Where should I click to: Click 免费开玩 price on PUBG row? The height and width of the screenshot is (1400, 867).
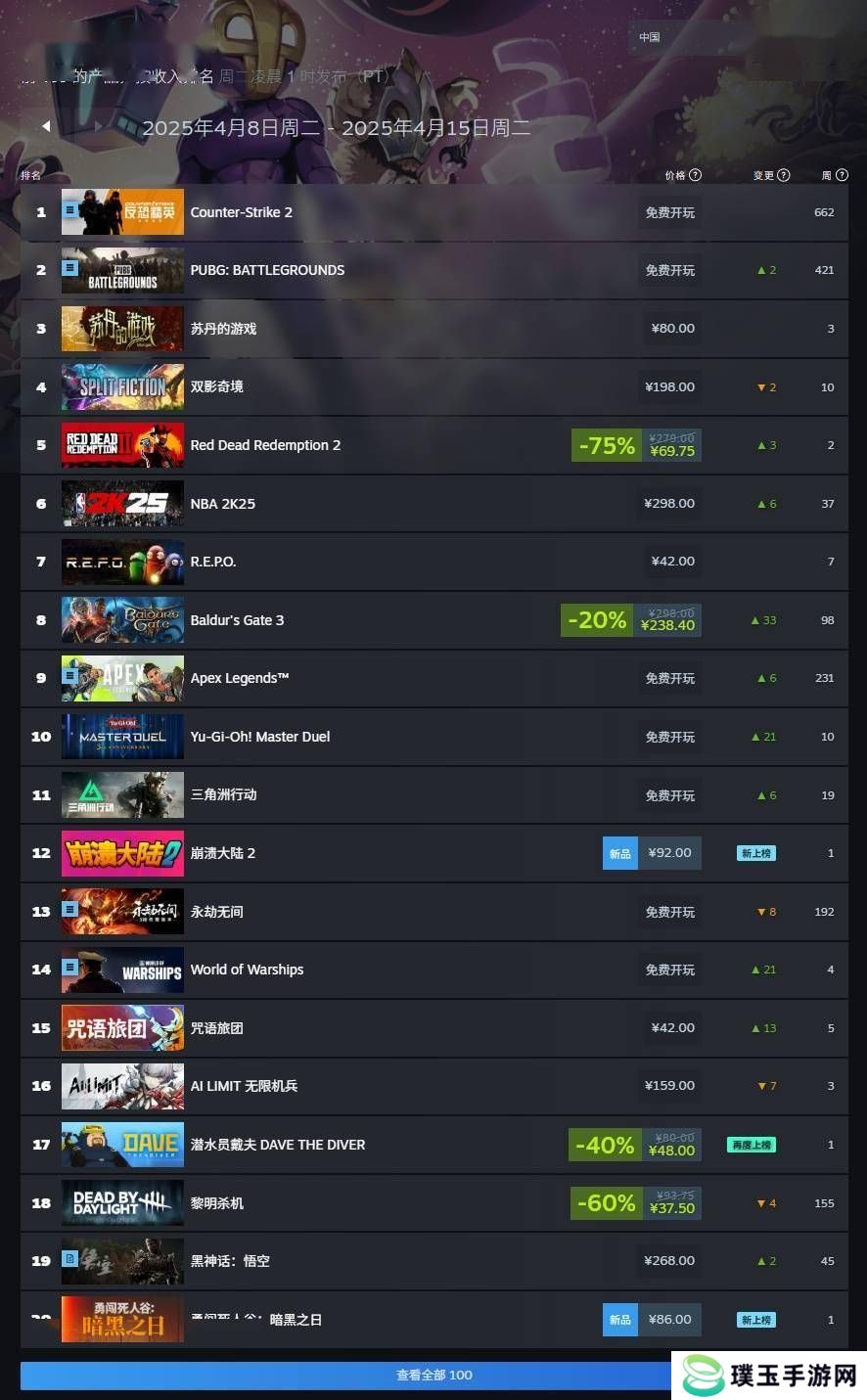[x=670, y=270]
